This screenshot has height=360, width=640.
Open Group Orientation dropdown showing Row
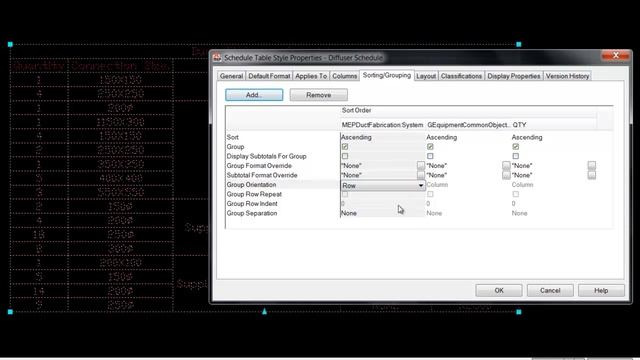[382, 185]
